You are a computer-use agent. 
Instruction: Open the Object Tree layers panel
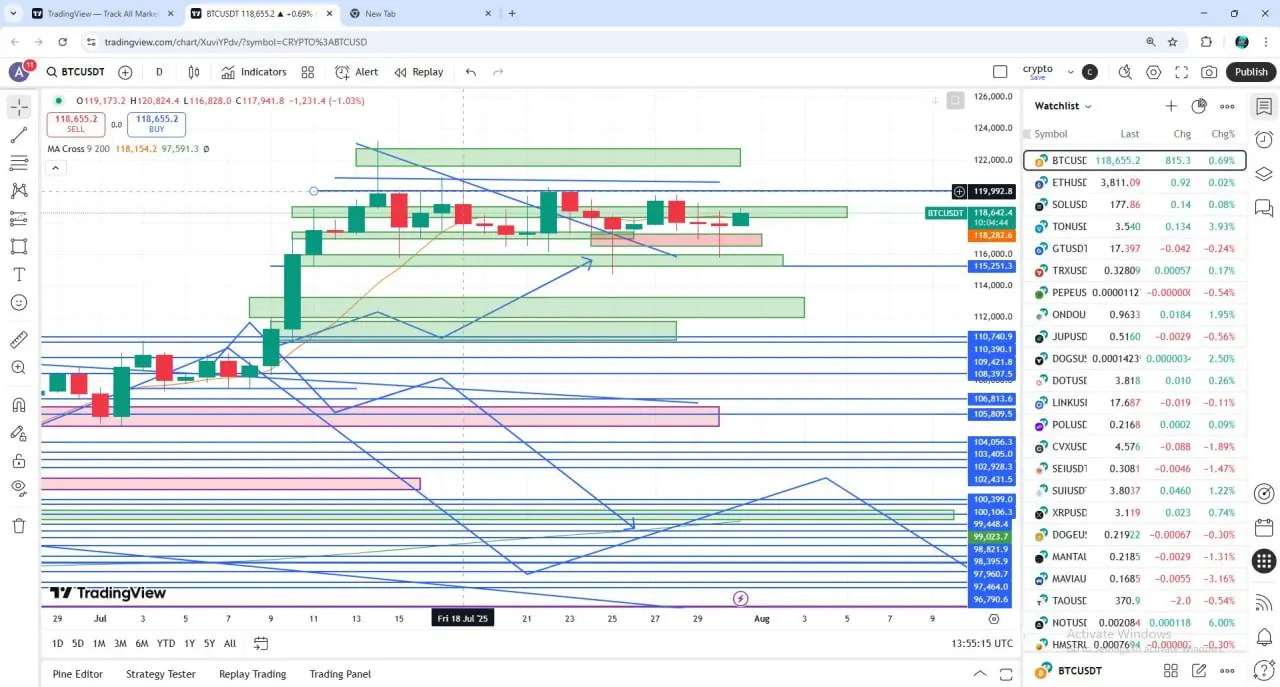point(1264,173)
